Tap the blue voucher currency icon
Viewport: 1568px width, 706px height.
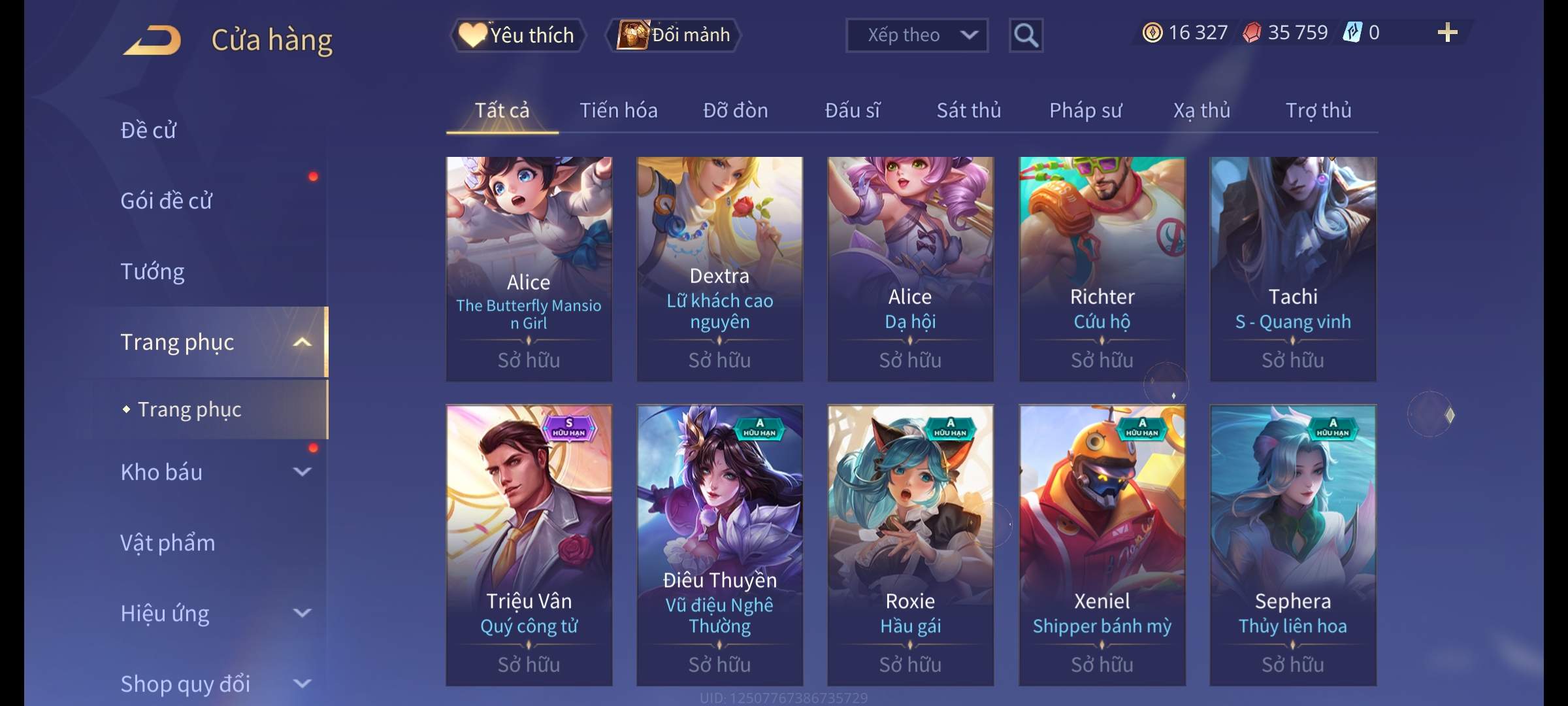pos(1352,33)
